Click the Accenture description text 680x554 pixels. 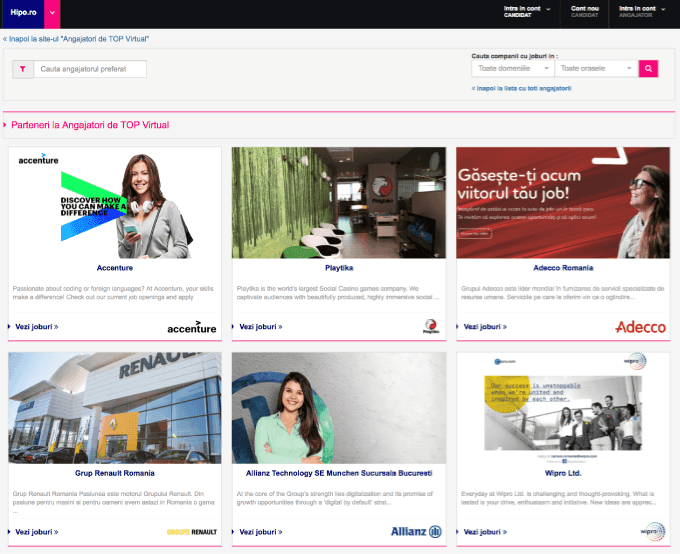pos(113,293)
